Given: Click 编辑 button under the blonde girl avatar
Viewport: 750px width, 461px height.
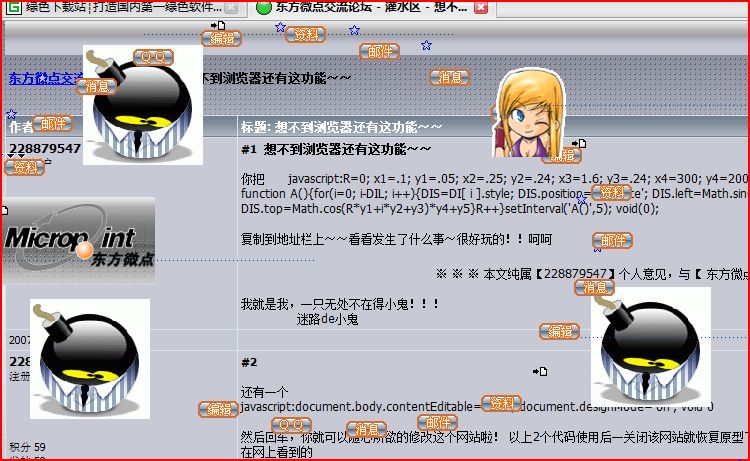Looking at the screenshot, I should point(561,155).
